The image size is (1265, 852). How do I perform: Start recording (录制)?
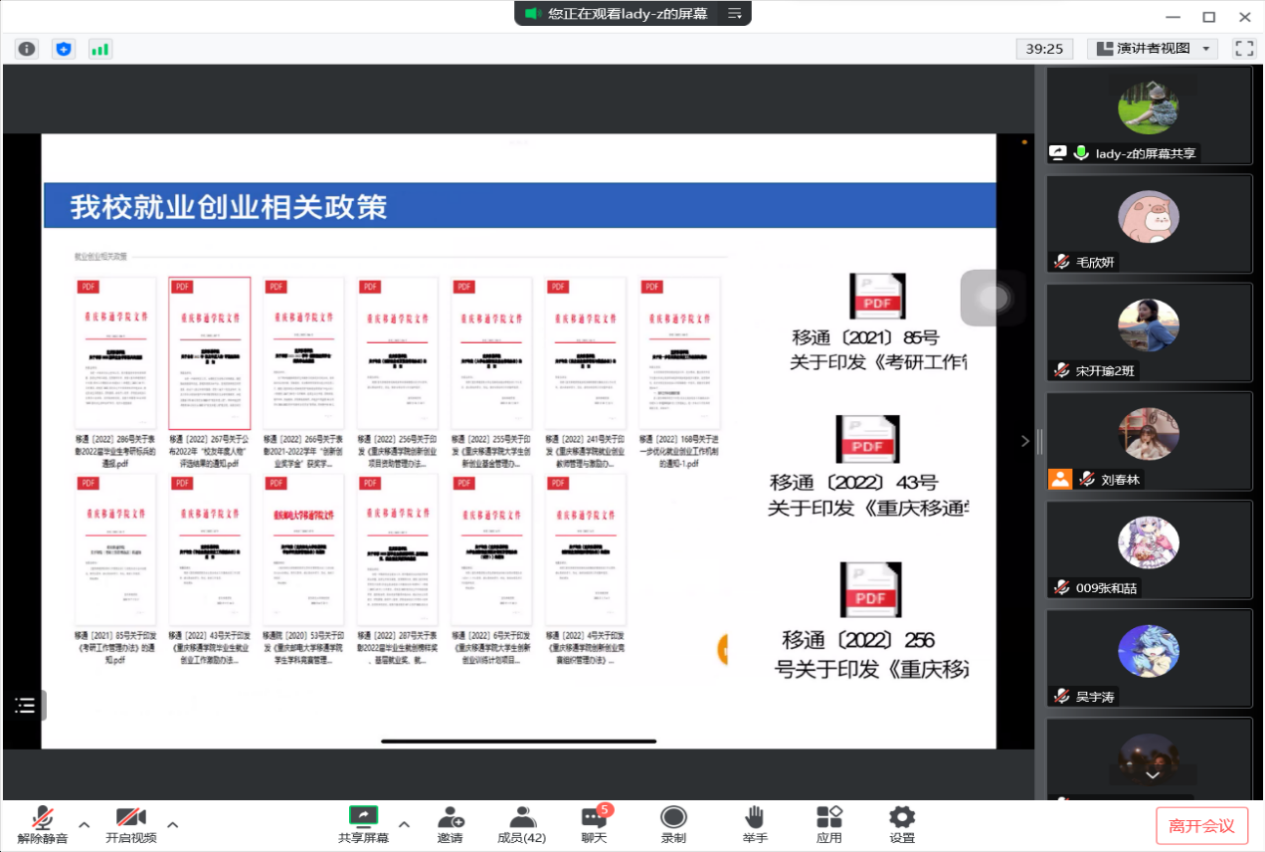click(x=673, y=824)
